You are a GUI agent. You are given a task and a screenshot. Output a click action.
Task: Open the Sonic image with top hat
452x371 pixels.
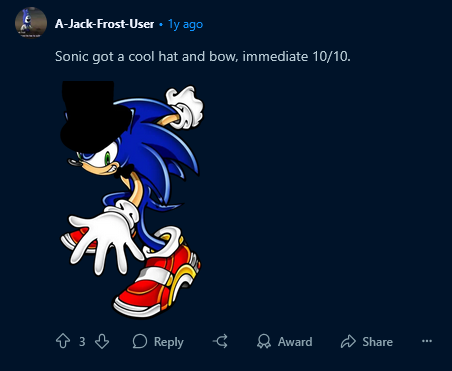pos(132,199)
